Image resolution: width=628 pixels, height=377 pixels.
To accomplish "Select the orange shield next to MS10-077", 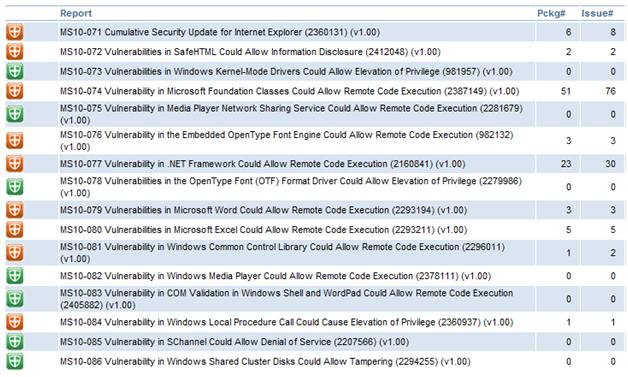I will pos(15,164).
